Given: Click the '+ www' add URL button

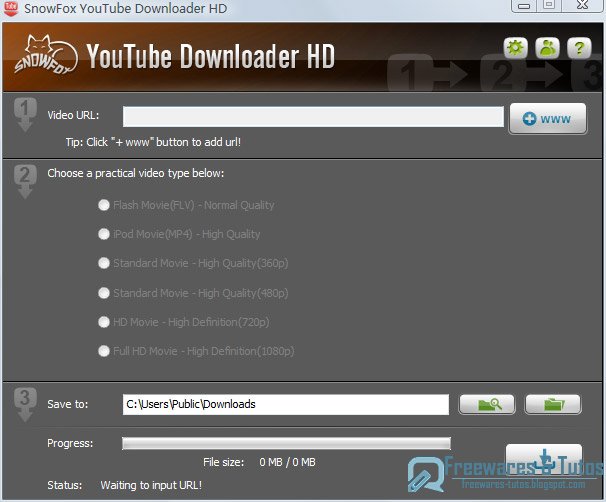Looking at the screenshot, I should tap(548, 119).
